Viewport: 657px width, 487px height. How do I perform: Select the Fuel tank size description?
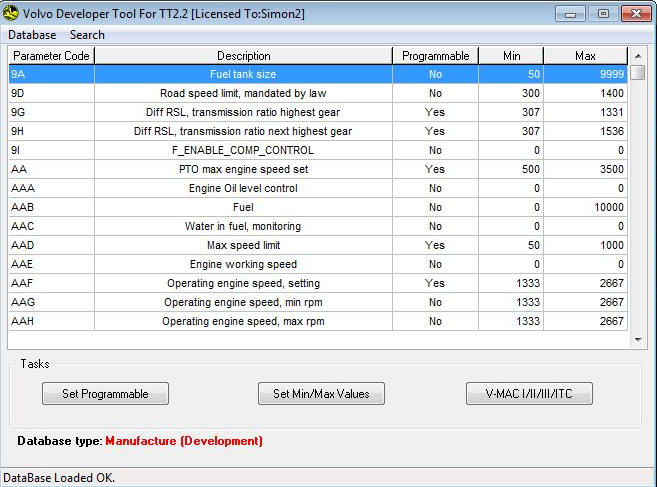[x=243, y=74]
